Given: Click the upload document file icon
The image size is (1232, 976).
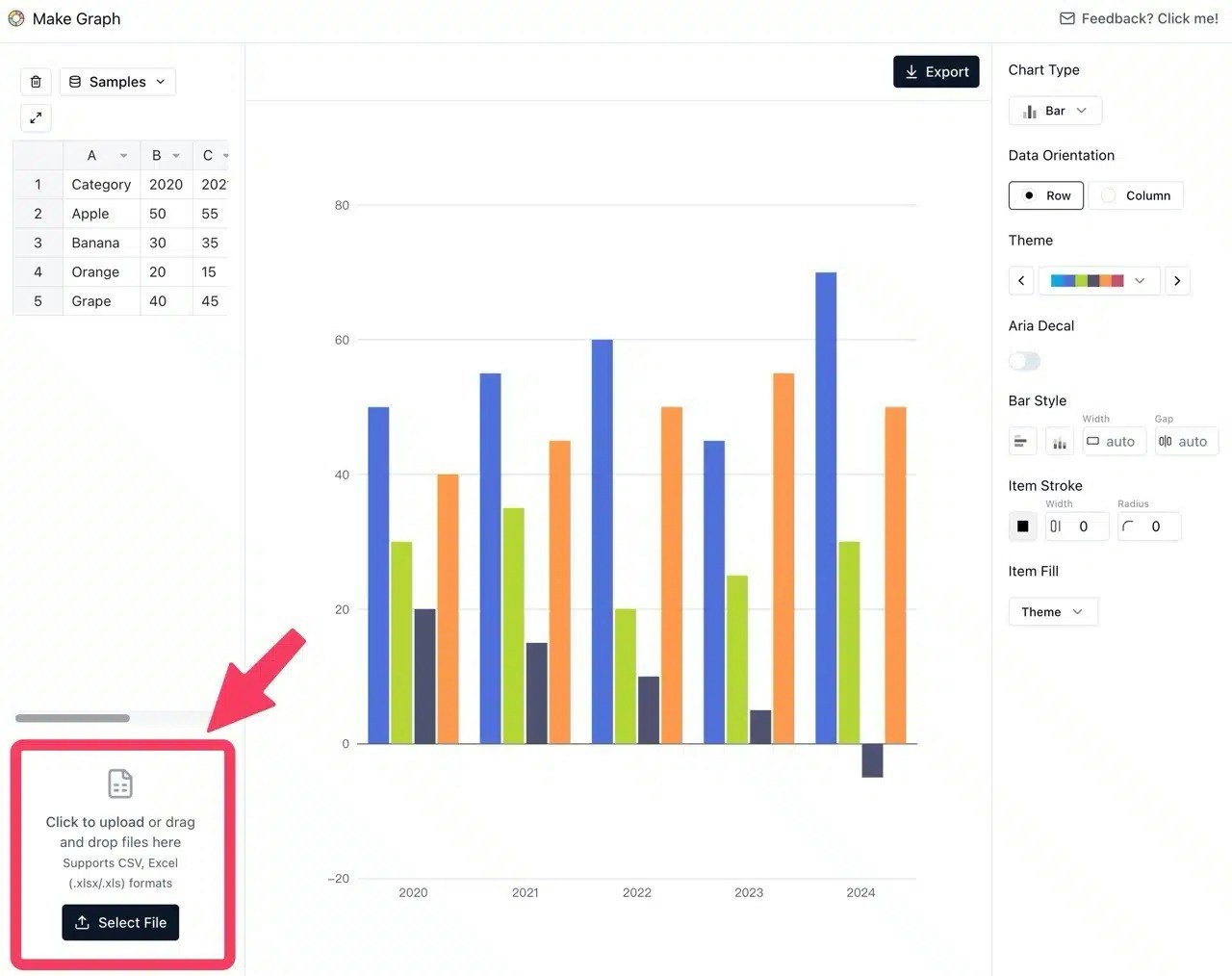Looking at the screenshot, I should click(x=120, y=783).
